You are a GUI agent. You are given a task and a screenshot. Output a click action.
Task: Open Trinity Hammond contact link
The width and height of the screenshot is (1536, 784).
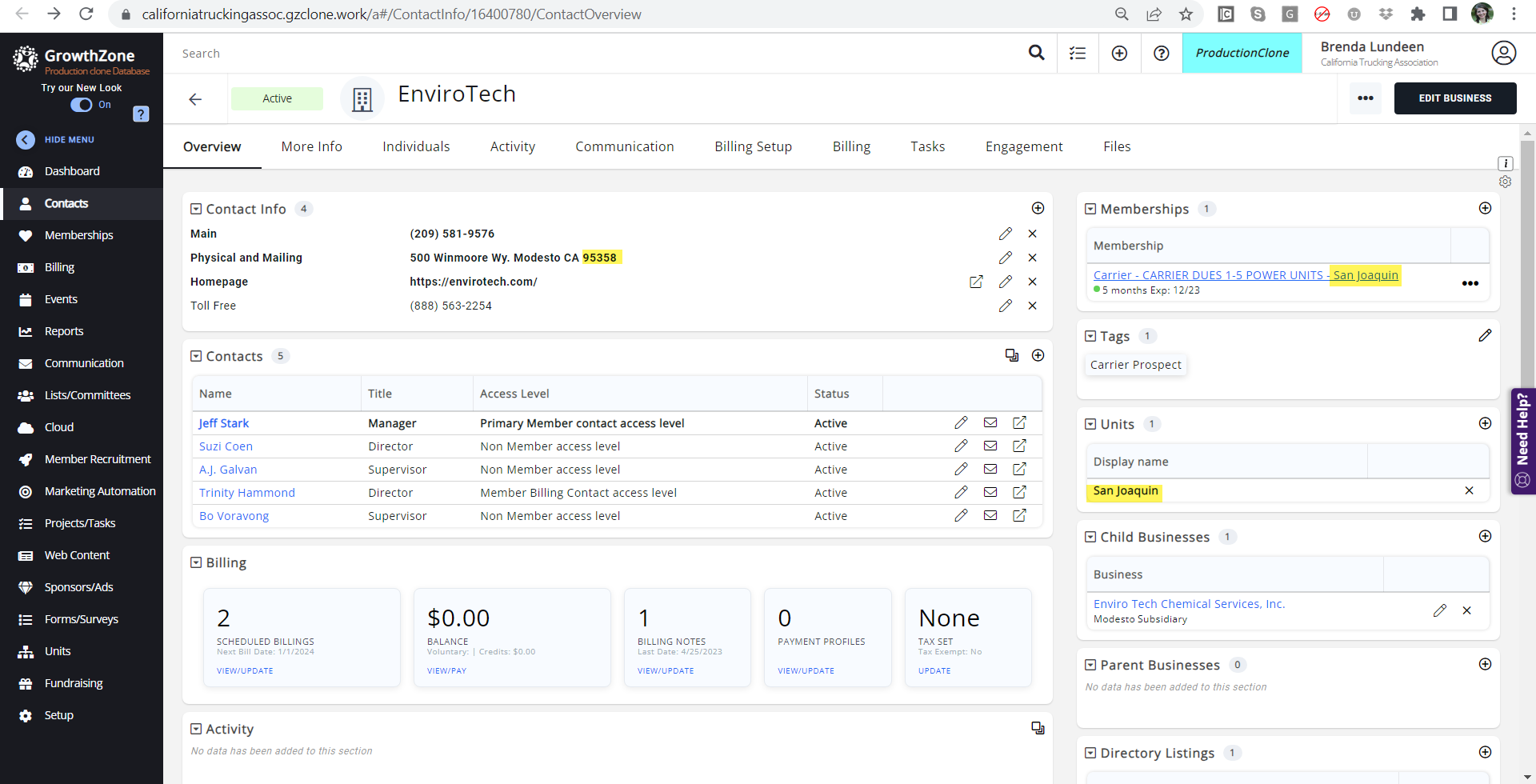[246, 493]
